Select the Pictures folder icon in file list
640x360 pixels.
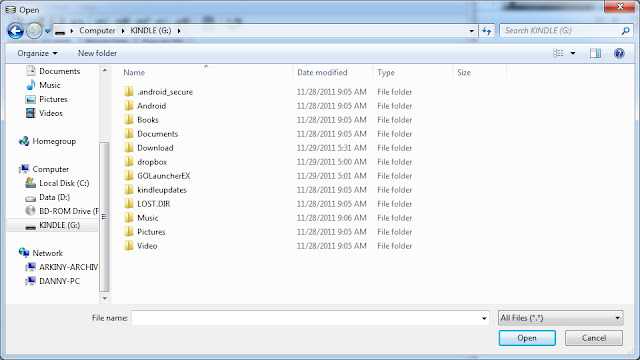(129, 231)
